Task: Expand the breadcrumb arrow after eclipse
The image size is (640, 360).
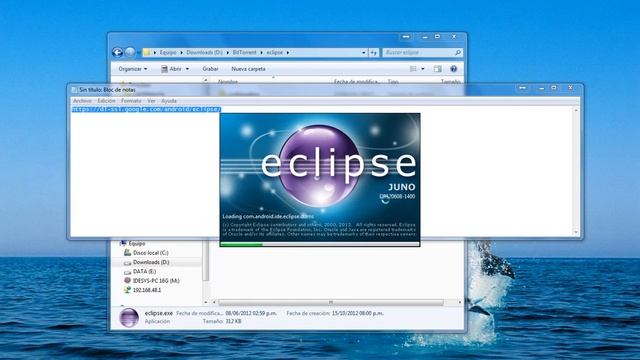Action: [288, 53]
